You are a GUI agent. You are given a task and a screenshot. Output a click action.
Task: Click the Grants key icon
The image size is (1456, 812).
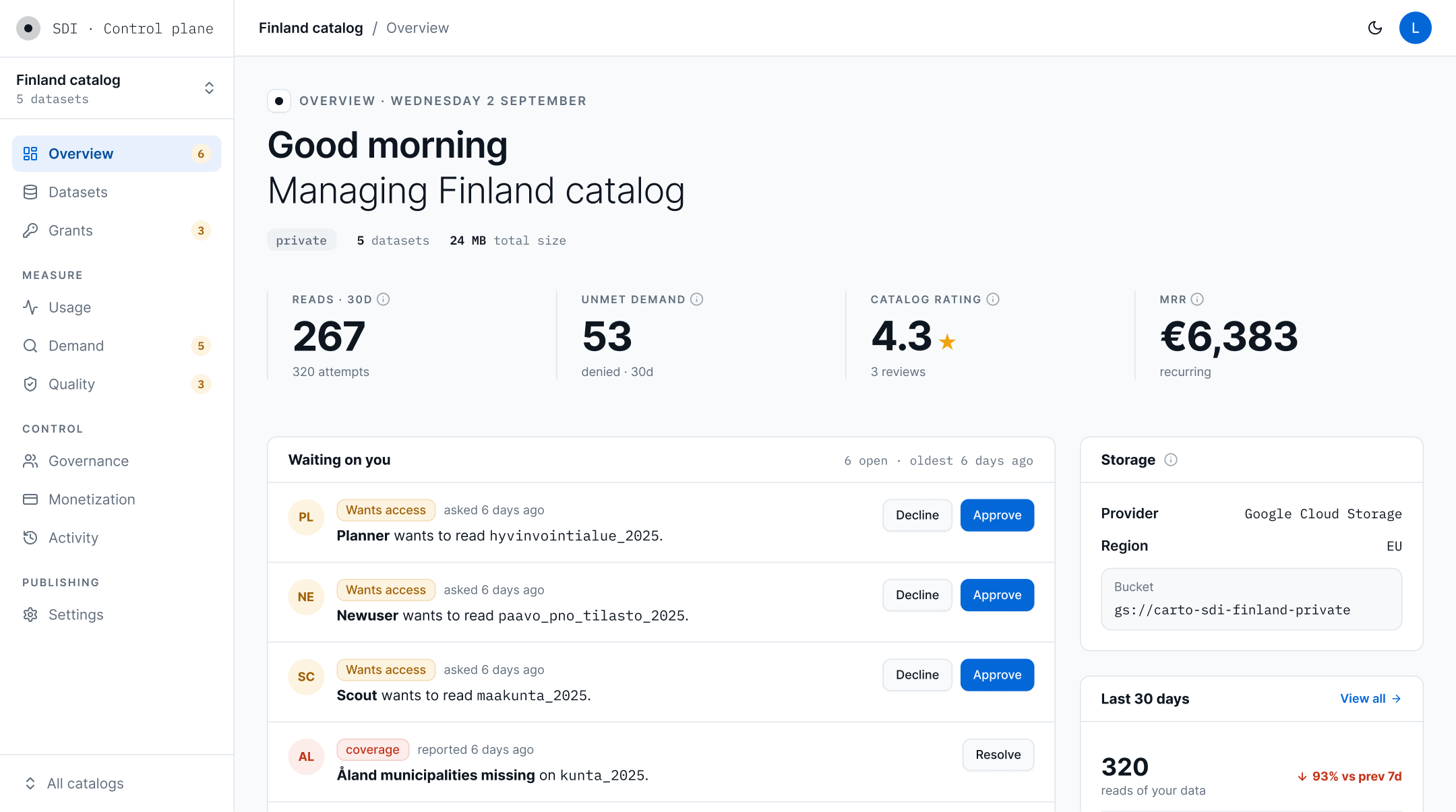tap(30, 230)
